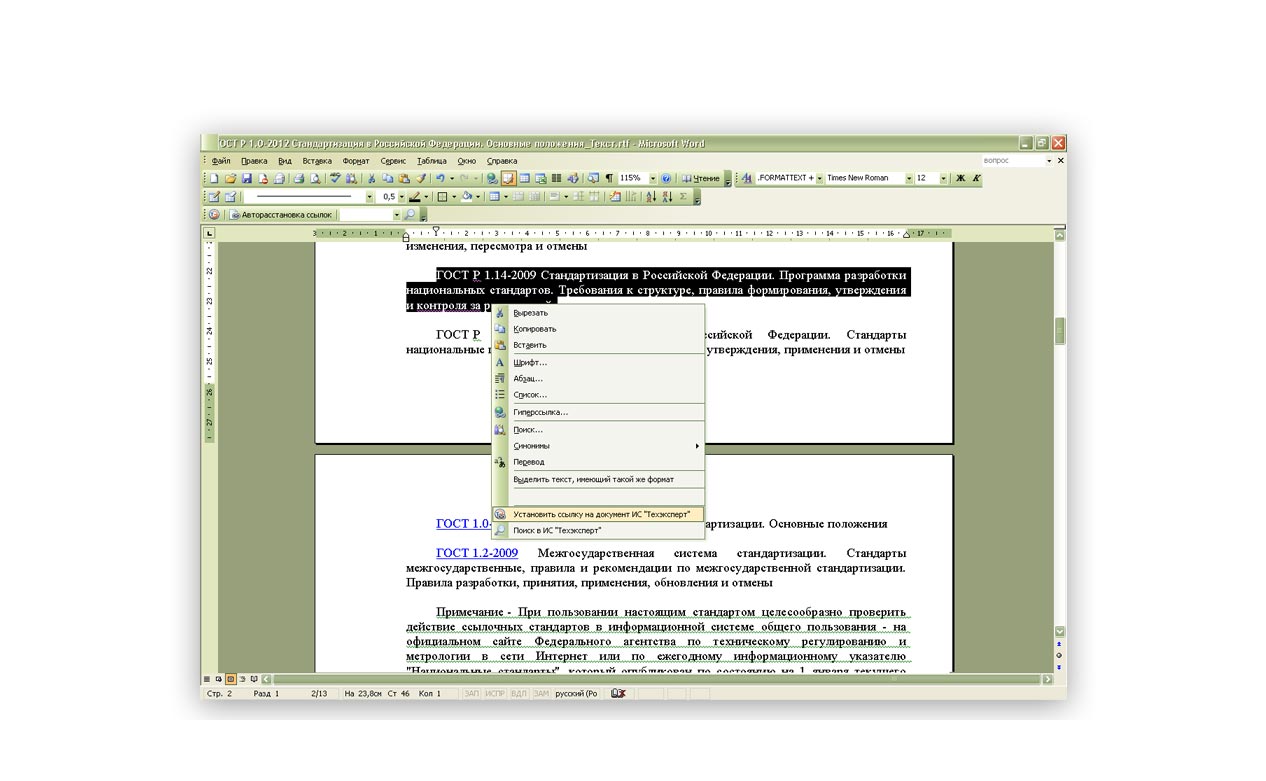Select the Draw Table pencil tool

coord(214,197)
